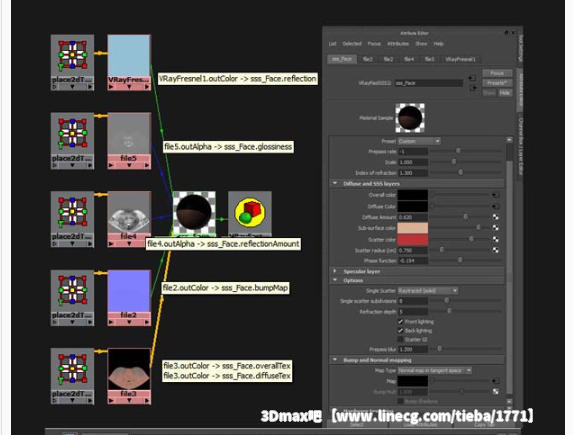Image resolution: width=573 pixels, height=435 pixels.
Task: Click the Hide button
Action: (505, 93)
